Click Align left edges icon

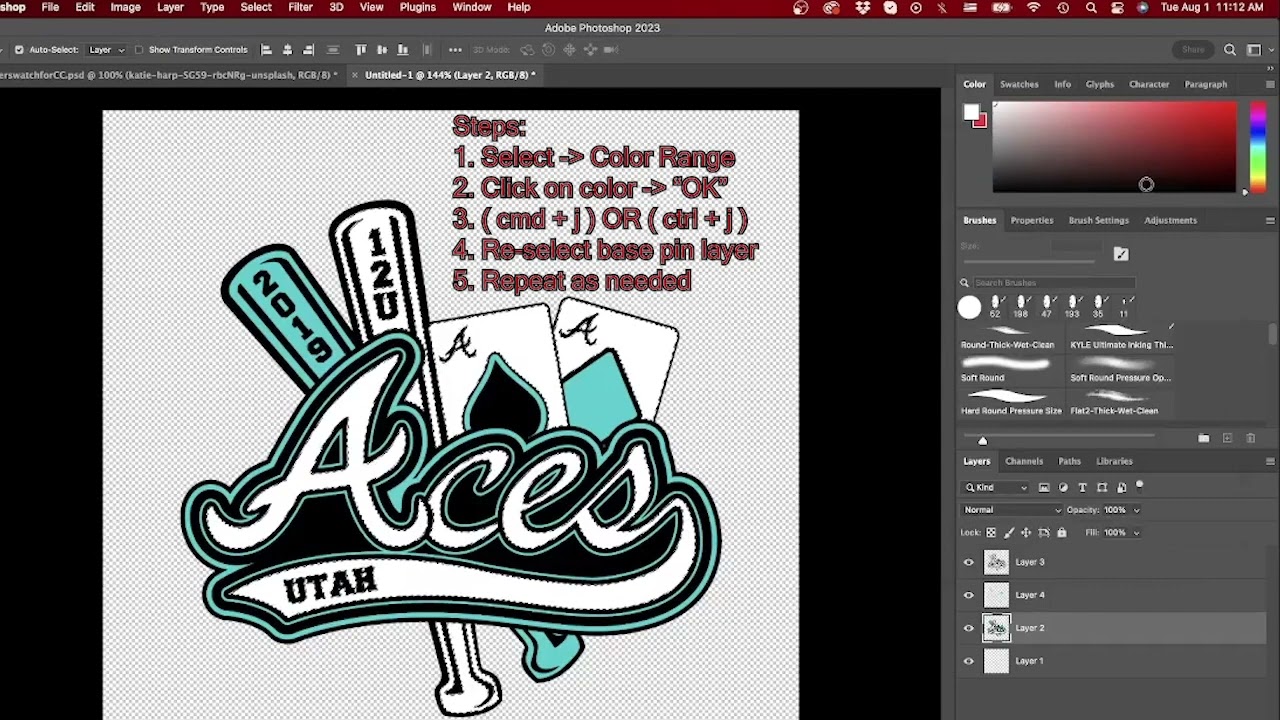(266, 49)
